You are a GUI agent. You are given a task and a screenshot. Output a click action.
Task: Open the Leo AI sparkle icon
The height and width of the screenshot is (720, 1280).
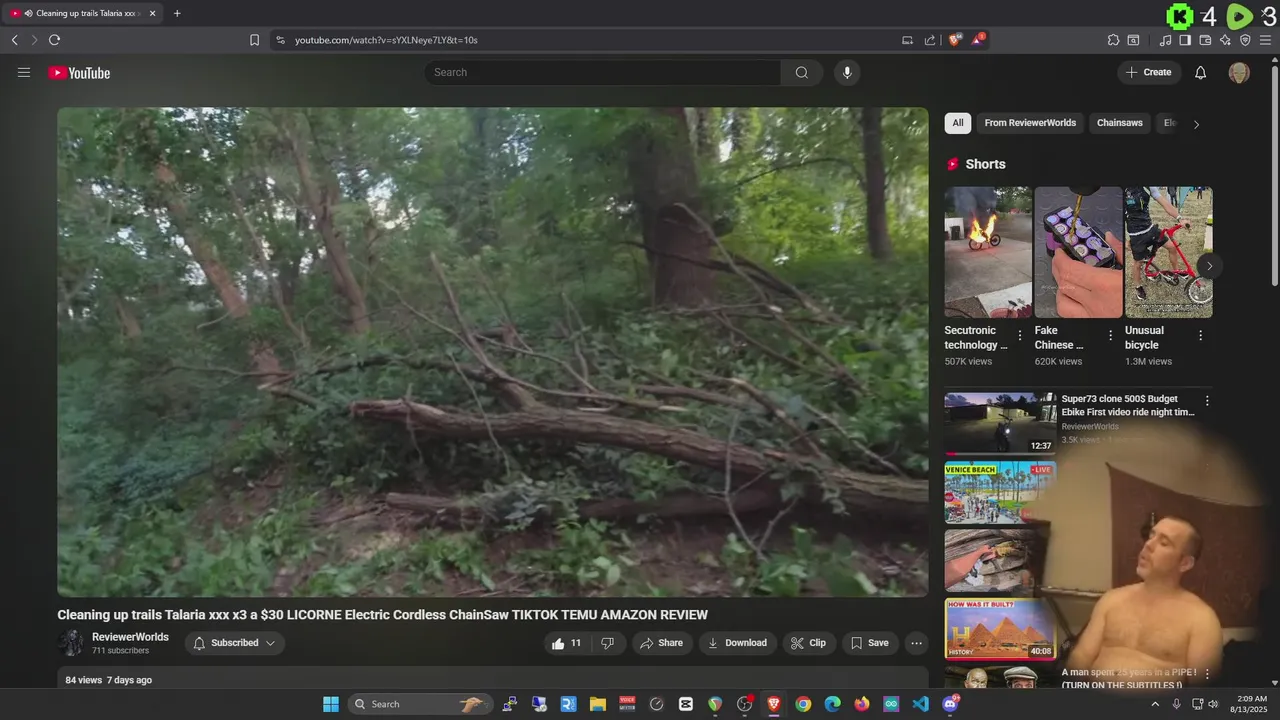coord(1225,40)
